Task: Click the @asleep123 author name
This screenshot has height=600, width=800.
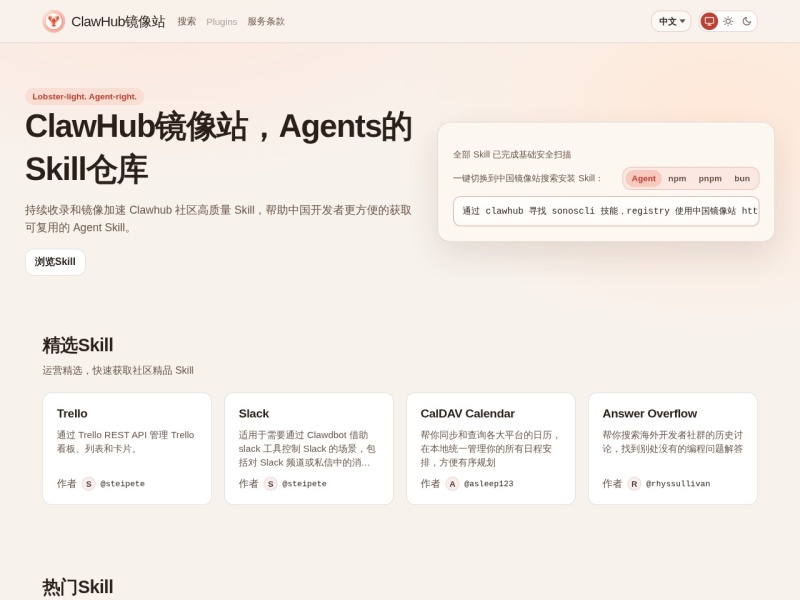Action: 489,484
